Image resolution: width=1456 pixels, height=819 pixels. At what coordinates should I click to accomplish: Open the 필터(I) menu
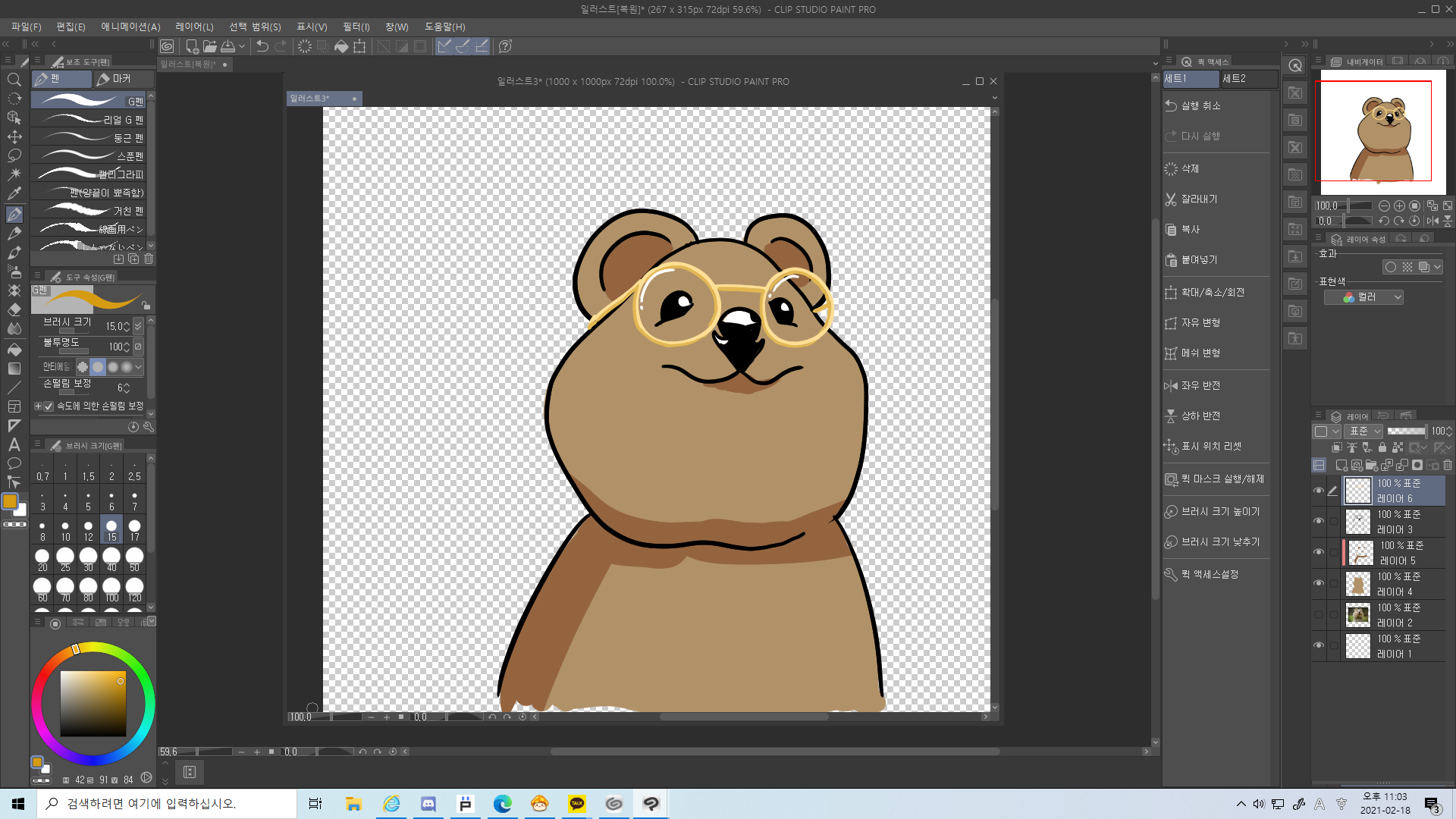356,27
